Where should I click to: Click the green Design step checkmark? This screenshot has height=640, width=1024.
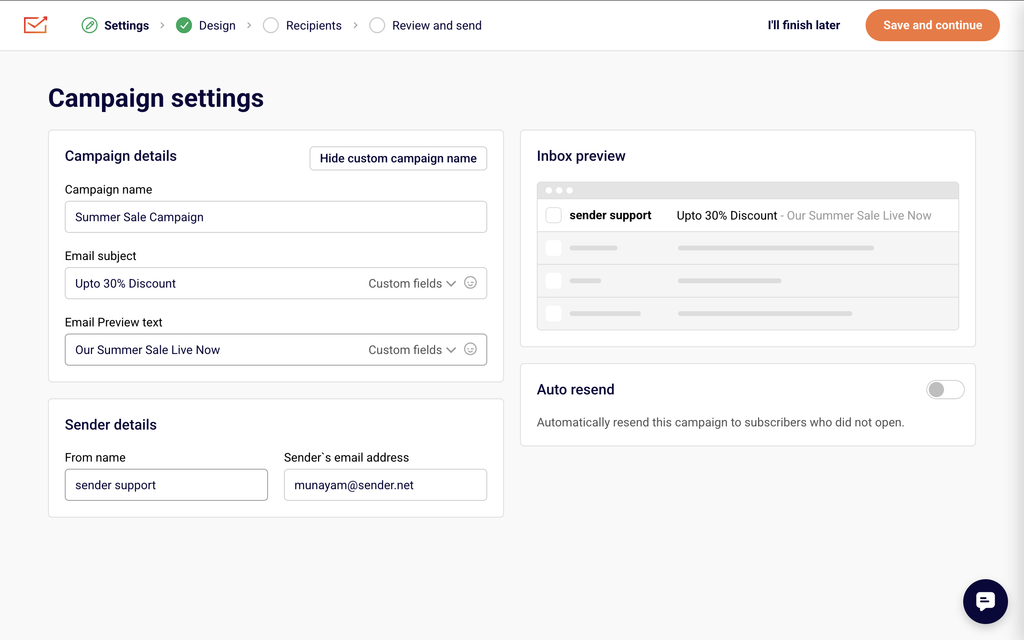tap(184, 25)
